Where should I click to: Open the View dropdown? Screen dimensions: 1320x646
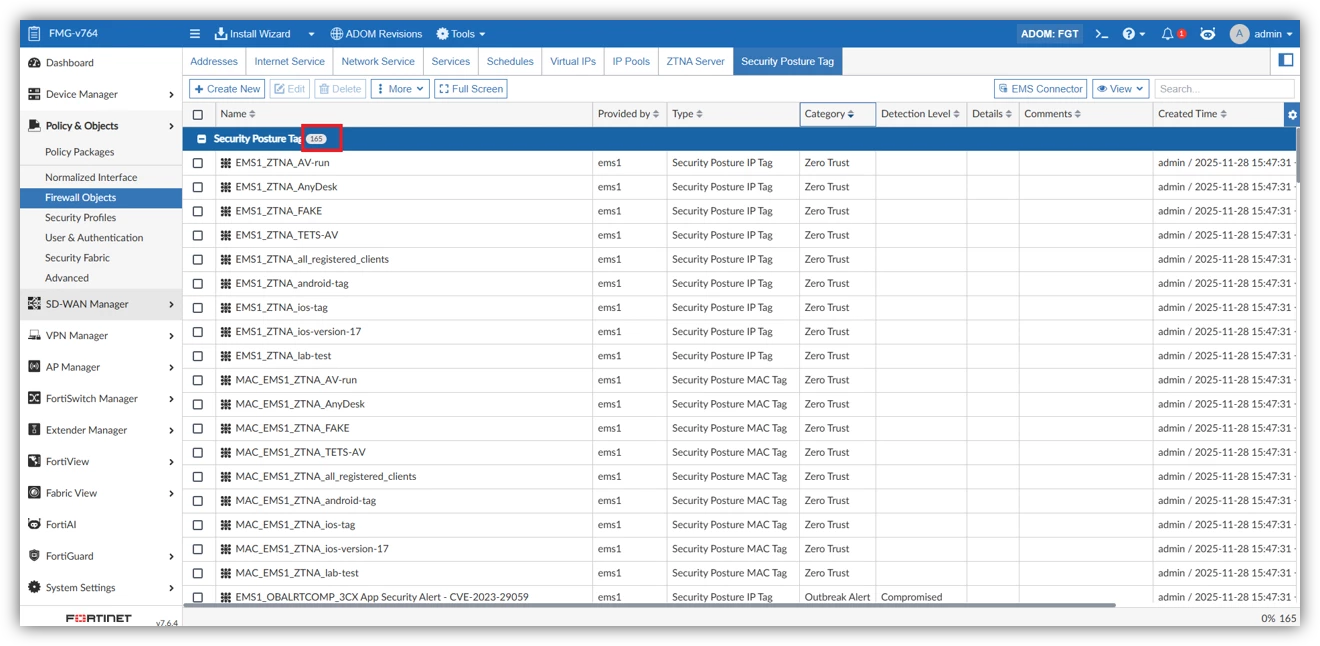1120,89
